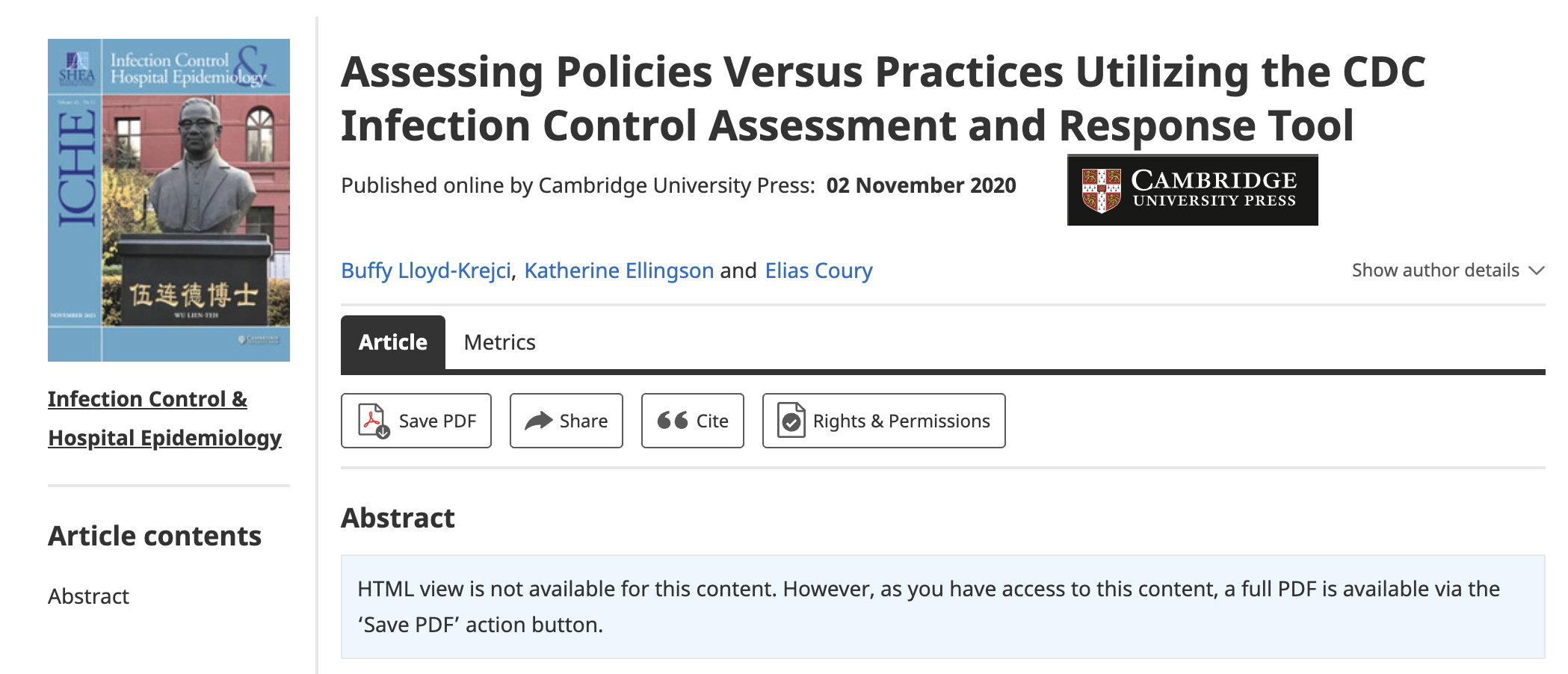Click the Rights & Permissions checkmark icon

point(791,421)
